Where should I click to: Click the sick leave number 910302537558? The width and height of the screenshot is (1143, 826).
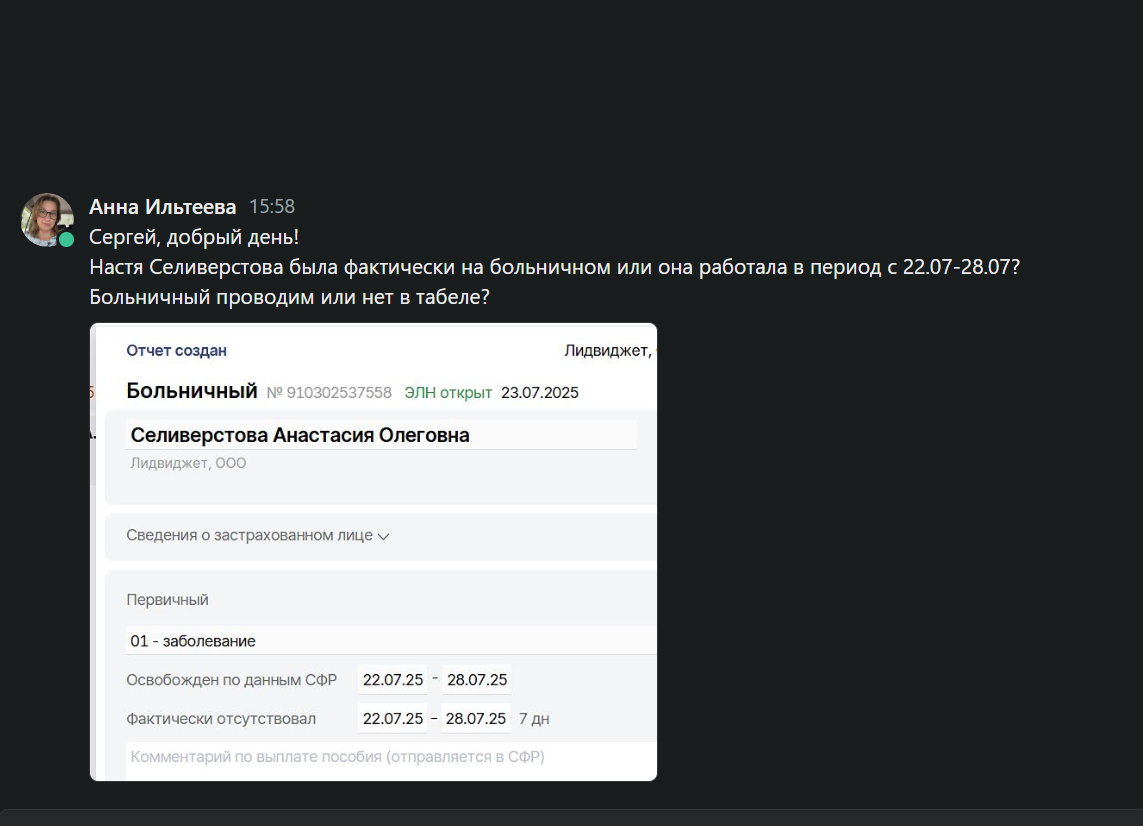pos(329,393)
